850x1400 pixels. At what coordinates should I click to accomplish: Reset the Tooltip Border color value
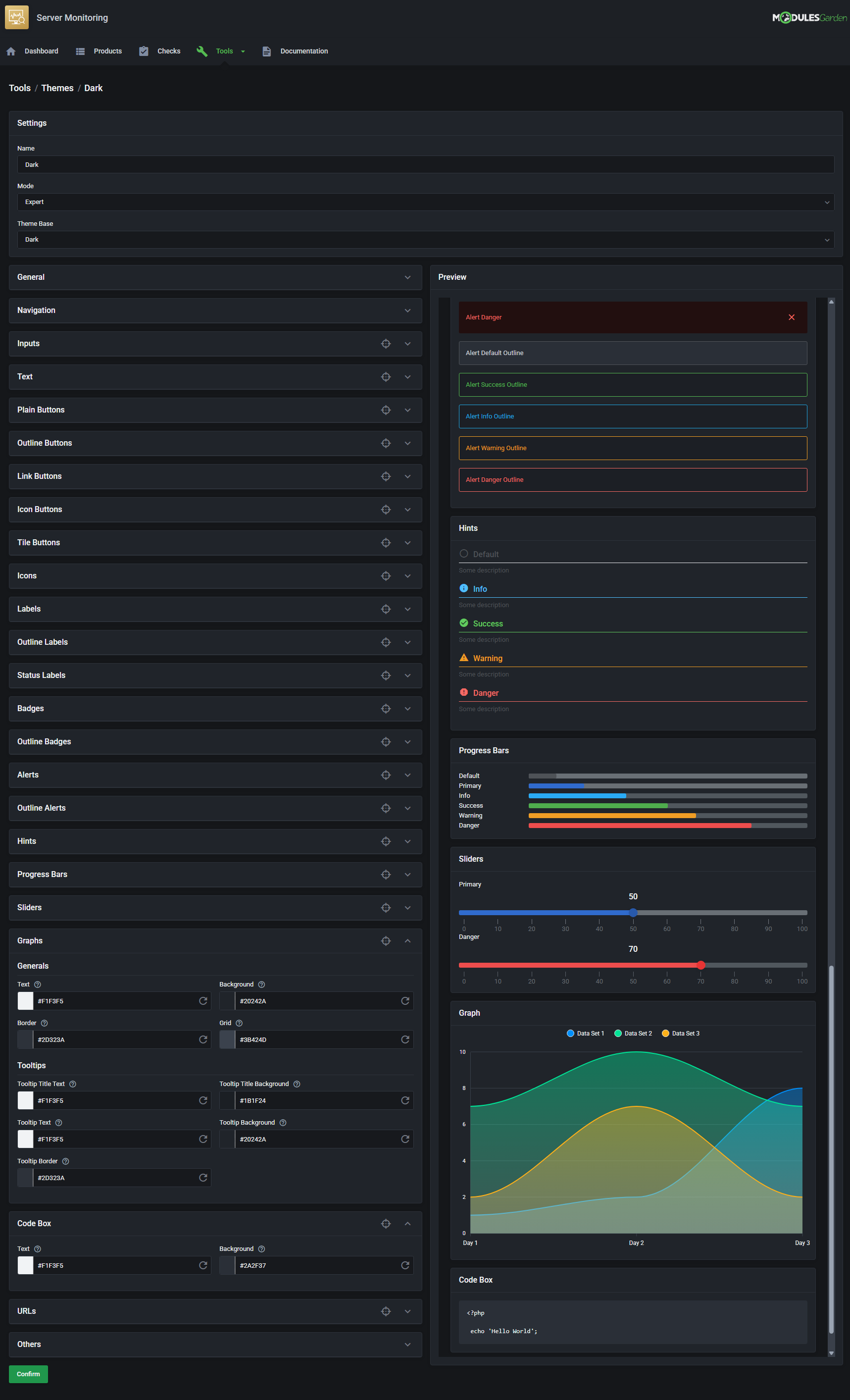pyautogui.click(x=202, y=1178)
